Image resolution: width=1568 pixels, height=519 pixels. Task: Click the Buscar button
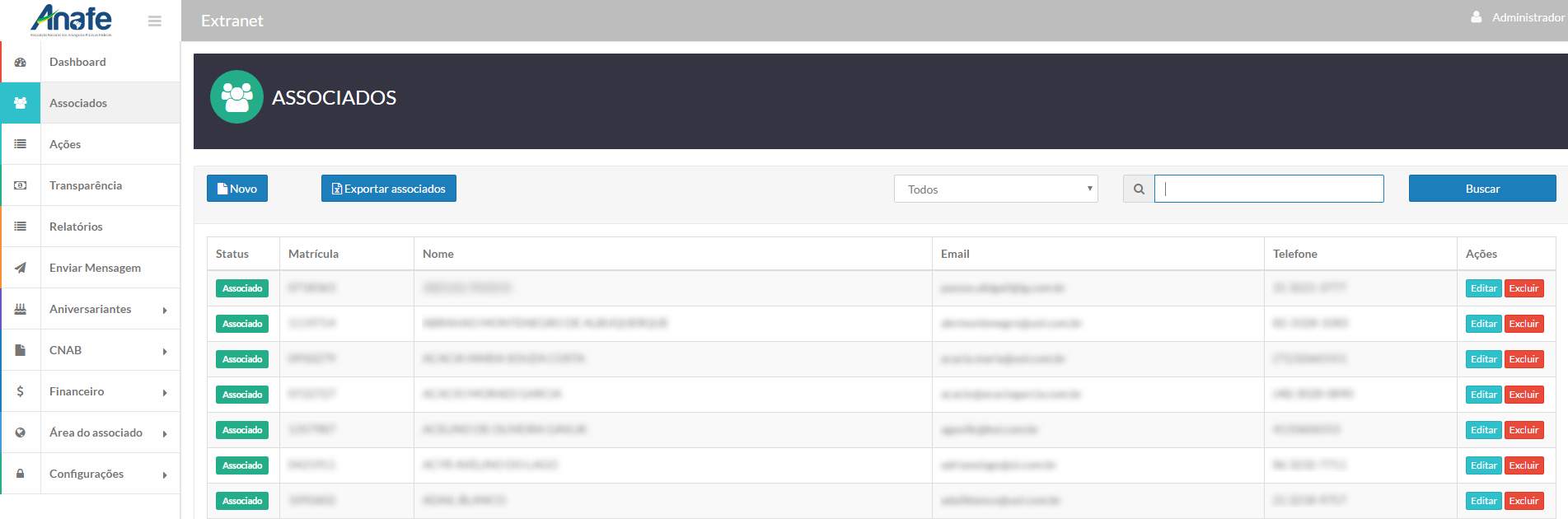(1482, 189)
